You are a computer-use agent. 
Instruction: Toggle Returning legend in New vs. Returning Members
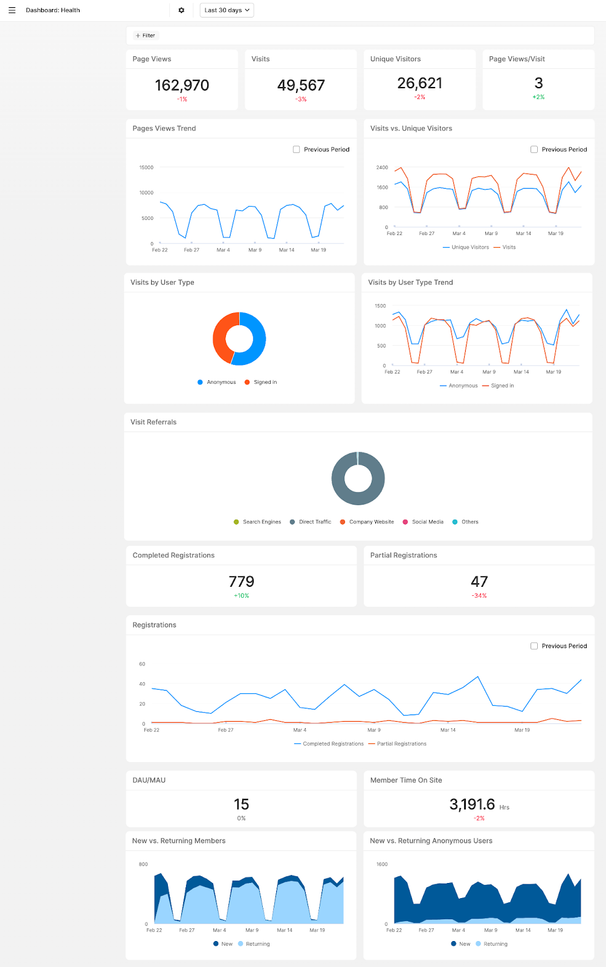click(x=254, y=944)
